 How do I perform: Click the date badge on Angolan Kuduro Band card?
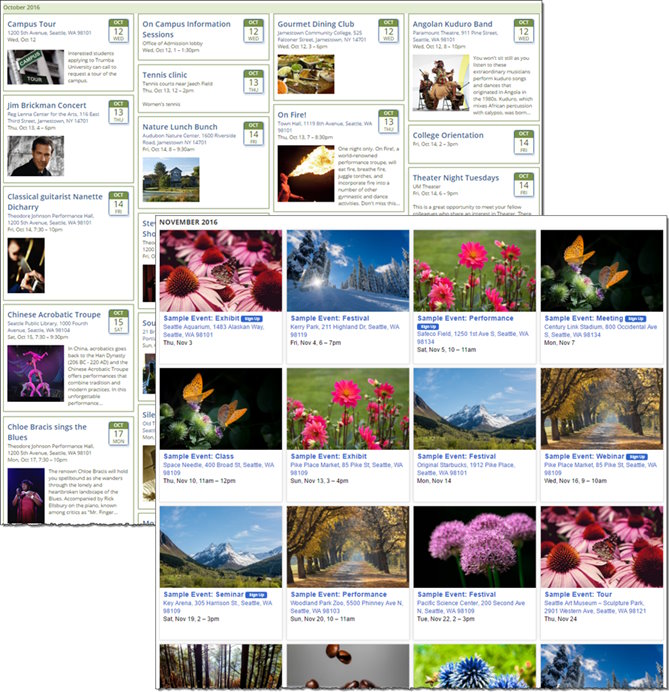523,30
